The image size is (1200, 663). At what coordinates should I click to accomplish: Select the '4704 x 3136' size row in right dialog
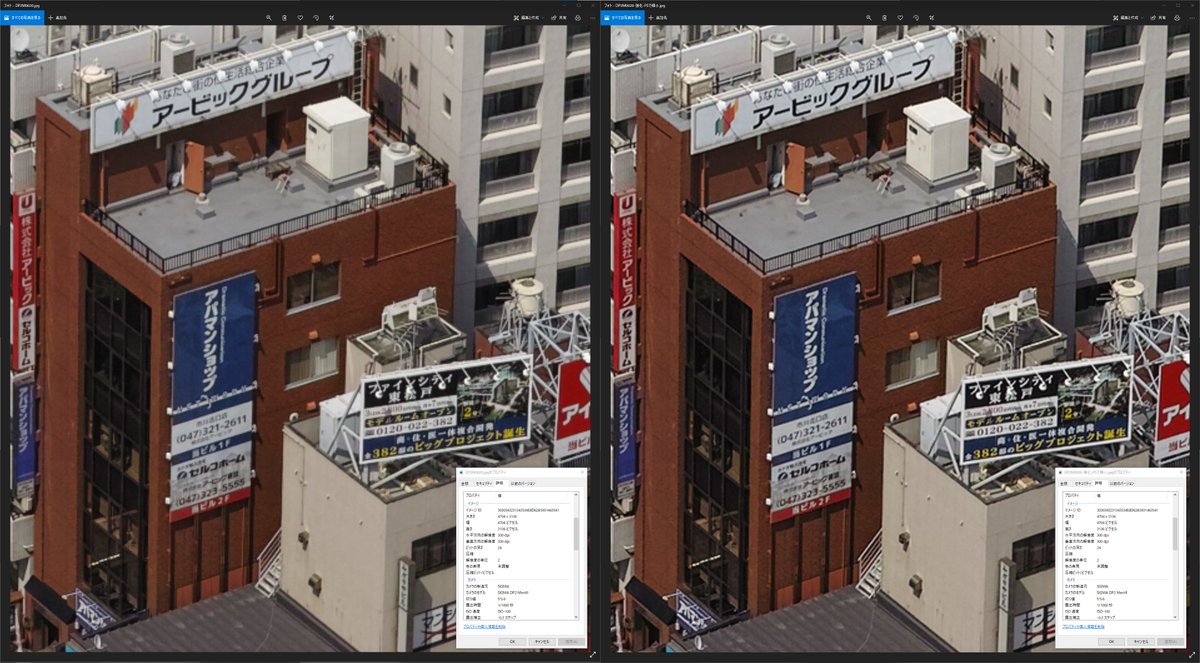coord(1118,515)
